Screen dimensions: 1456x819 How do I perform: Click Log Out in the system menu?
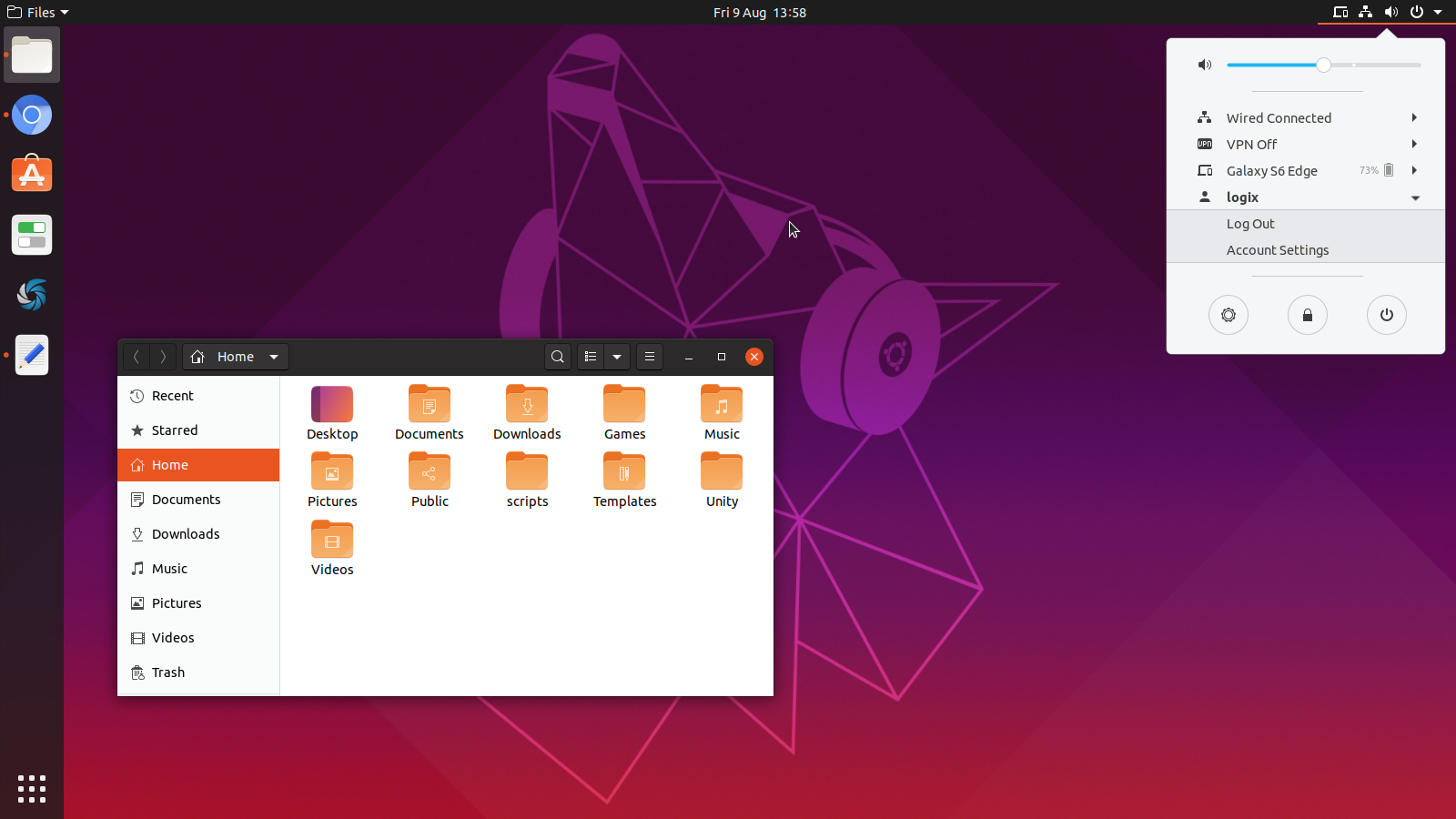point(1250,223)
